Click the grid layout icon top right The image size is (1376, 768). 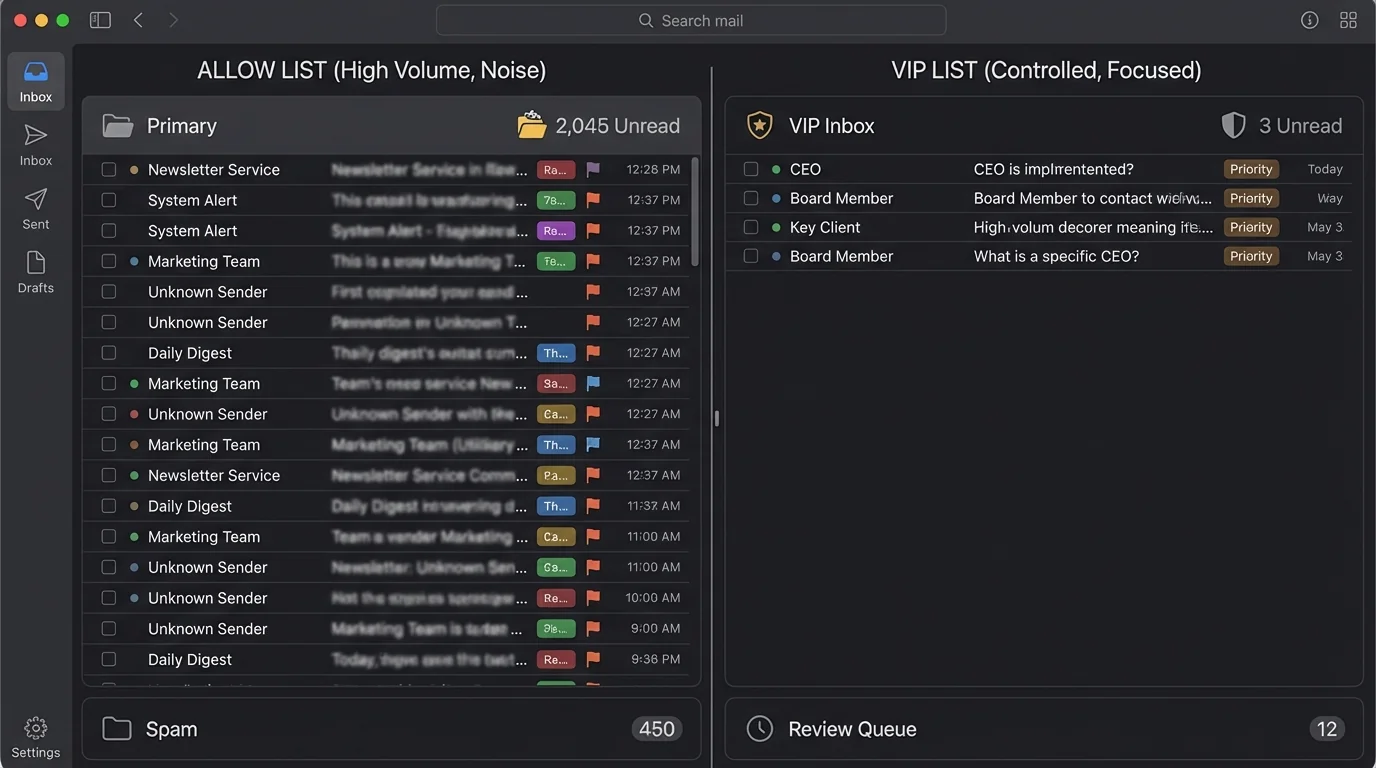tap(1348, 19)
